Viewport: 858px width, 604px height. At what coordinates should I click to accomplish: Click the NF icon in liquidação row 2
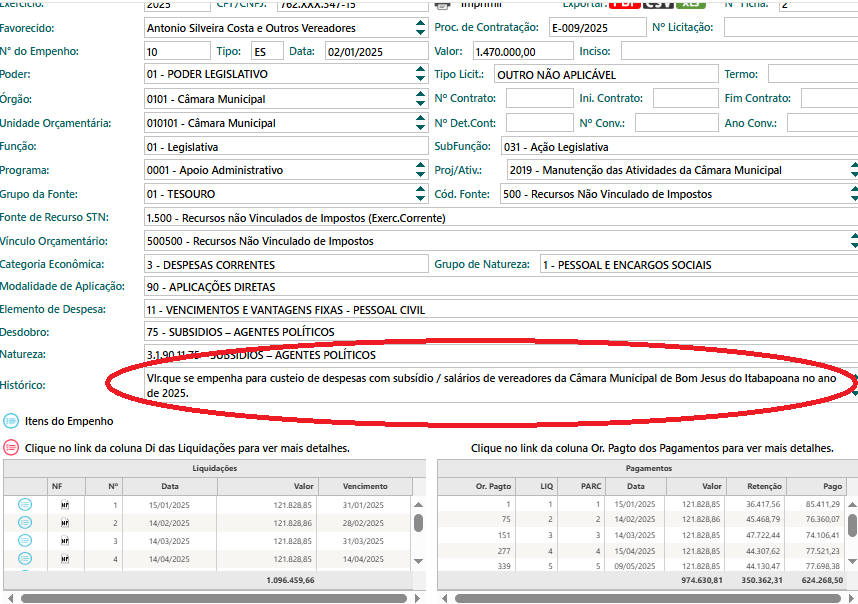point(65,523)
